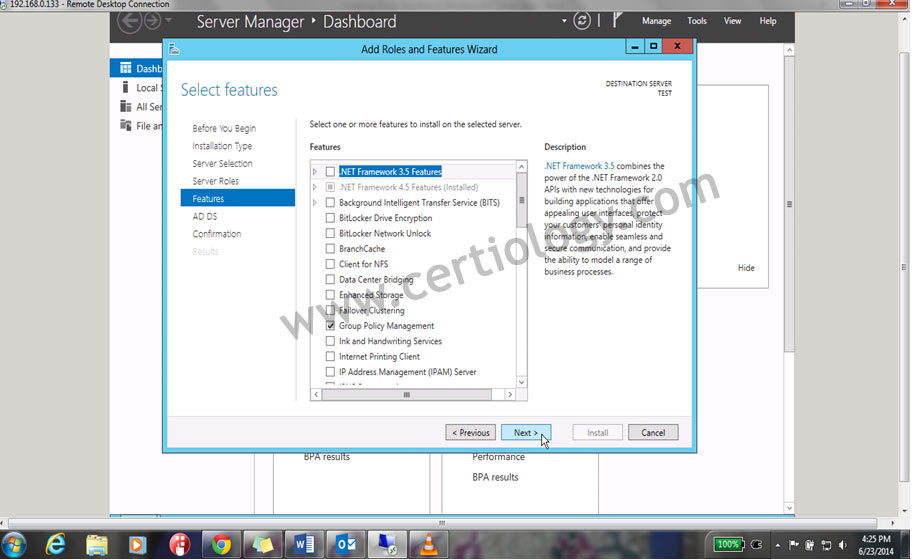Check IP Address Management (IPAM) Server checkbox
Image resolution: width=915 pixels, height=560 pixels.
click(330, 372)
